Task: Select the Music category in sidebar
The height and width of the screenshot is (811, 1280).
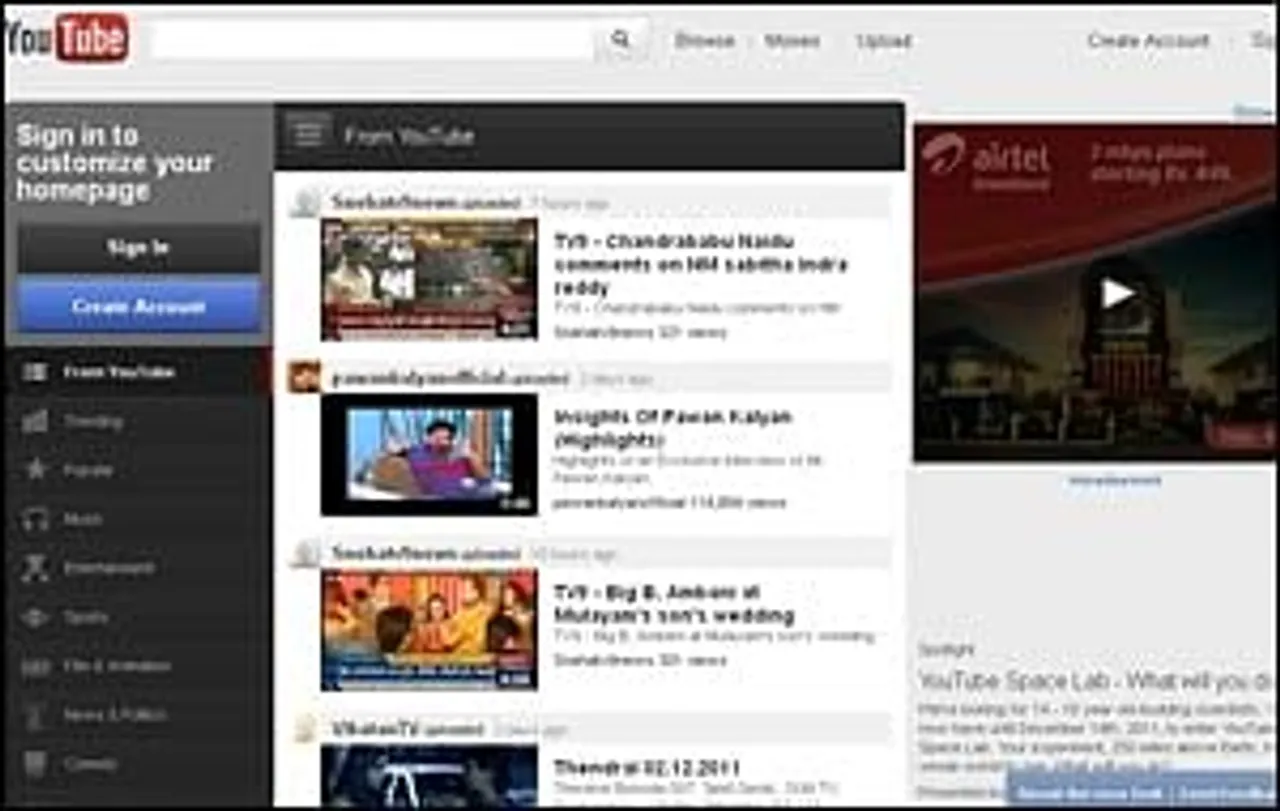Action: [138, 519]
